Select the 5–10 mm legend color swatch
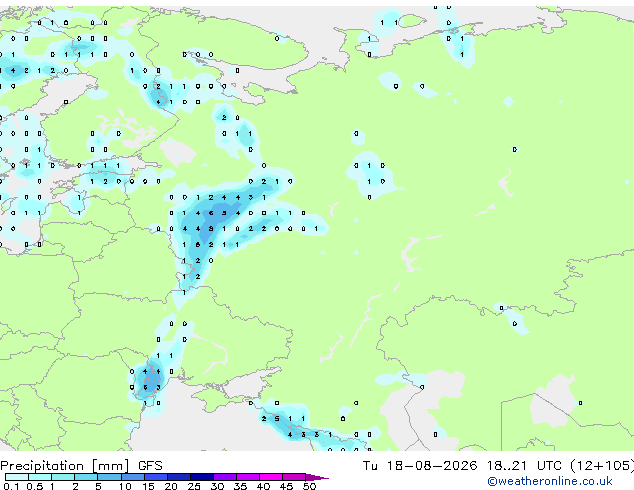The height and width of the screenshot is (490, 634). tap(110, 477)
